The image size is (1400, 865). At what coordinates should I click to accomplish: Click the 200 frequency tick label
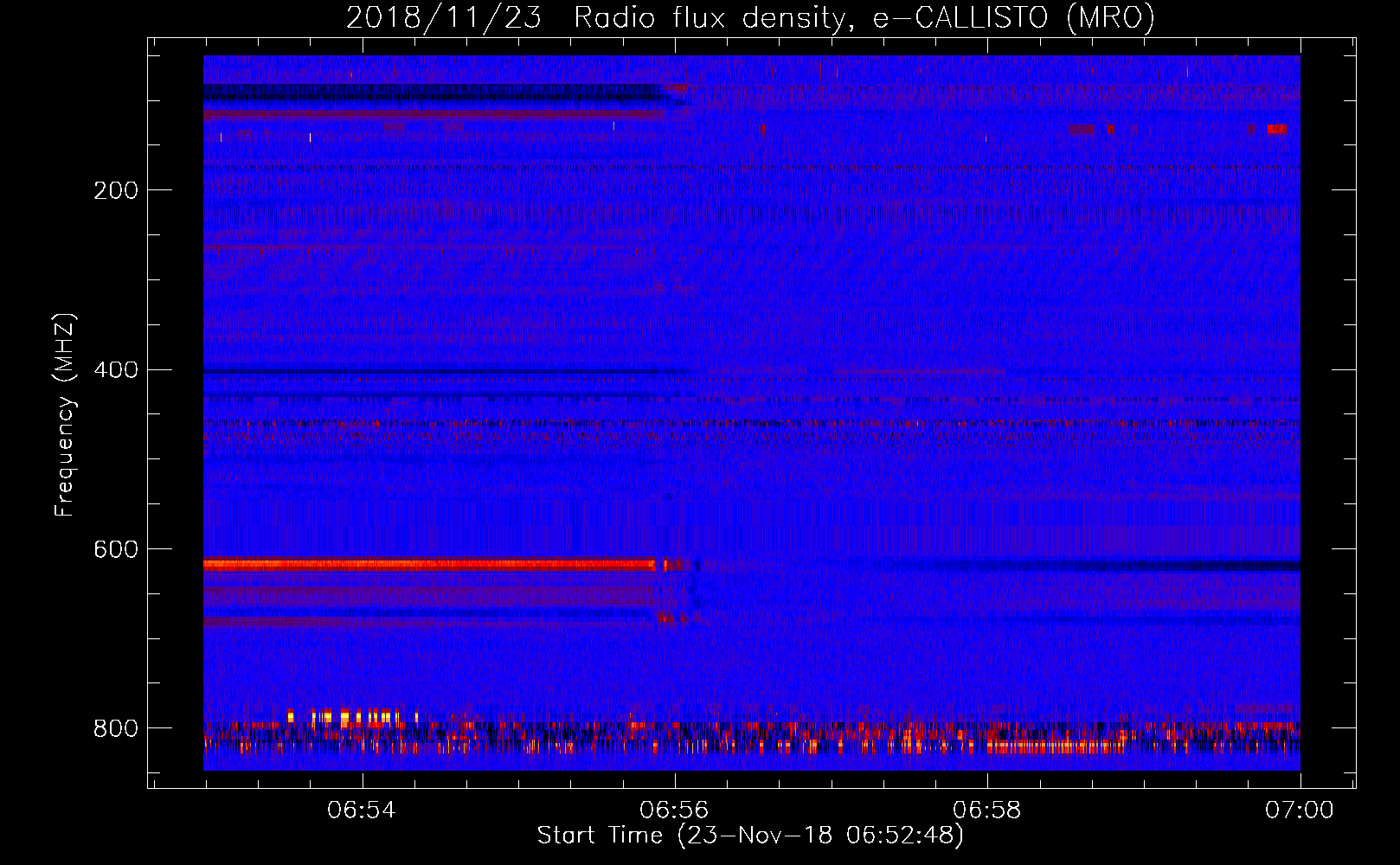click(116, 190)
